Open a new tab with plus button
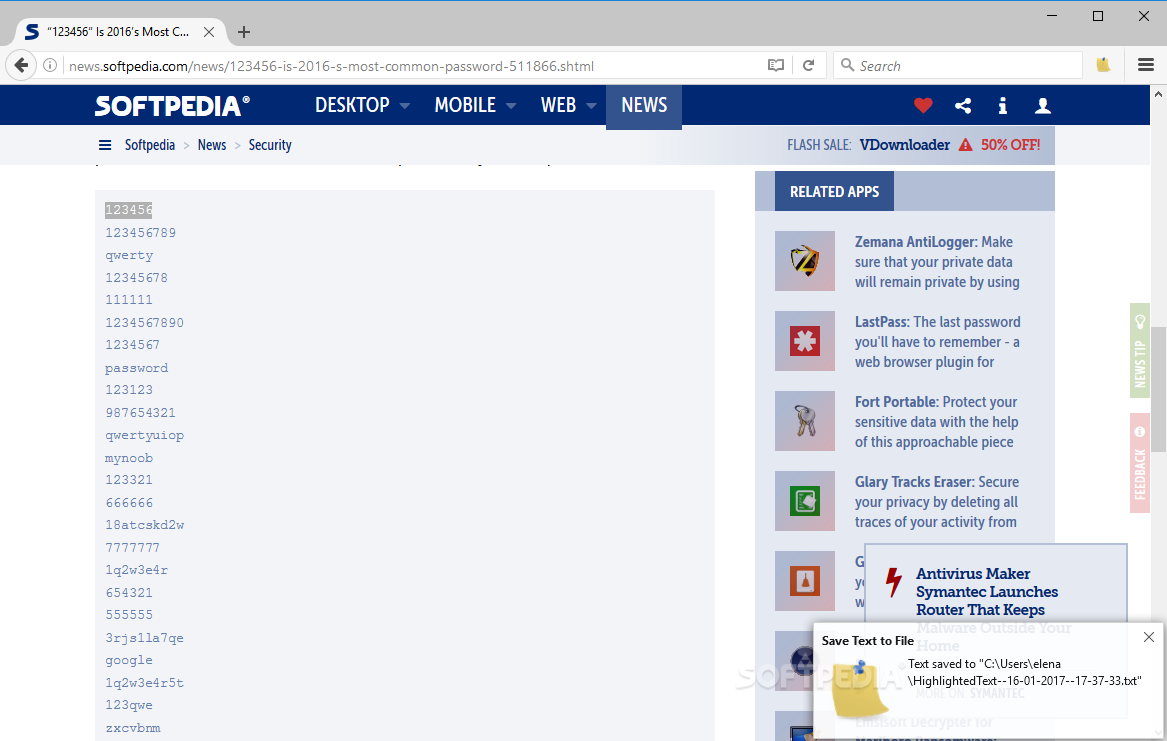 tap(243, 32)
